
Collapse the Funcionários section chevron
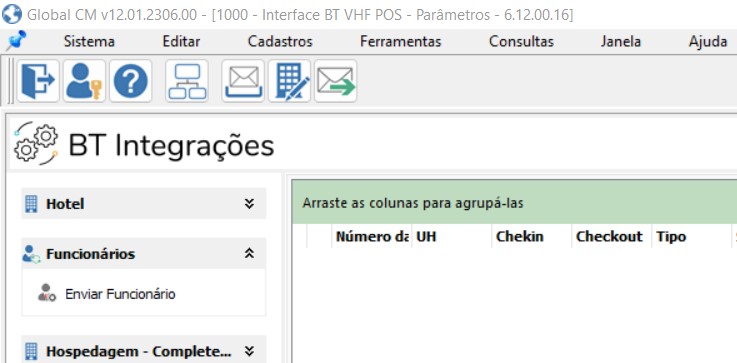click(x=249, y=253)
